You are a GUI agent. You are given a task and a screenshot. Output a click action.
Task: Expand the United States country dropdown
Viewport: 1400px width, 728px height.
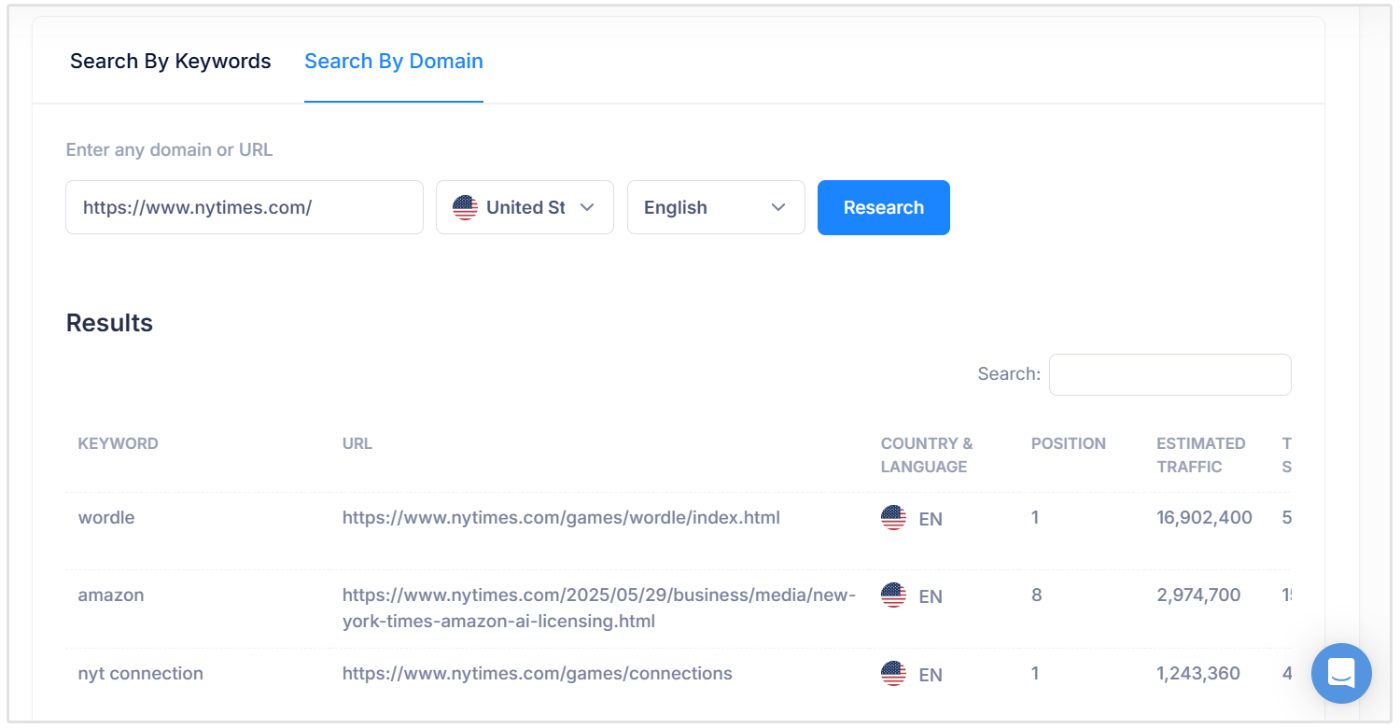coord(524,207)
